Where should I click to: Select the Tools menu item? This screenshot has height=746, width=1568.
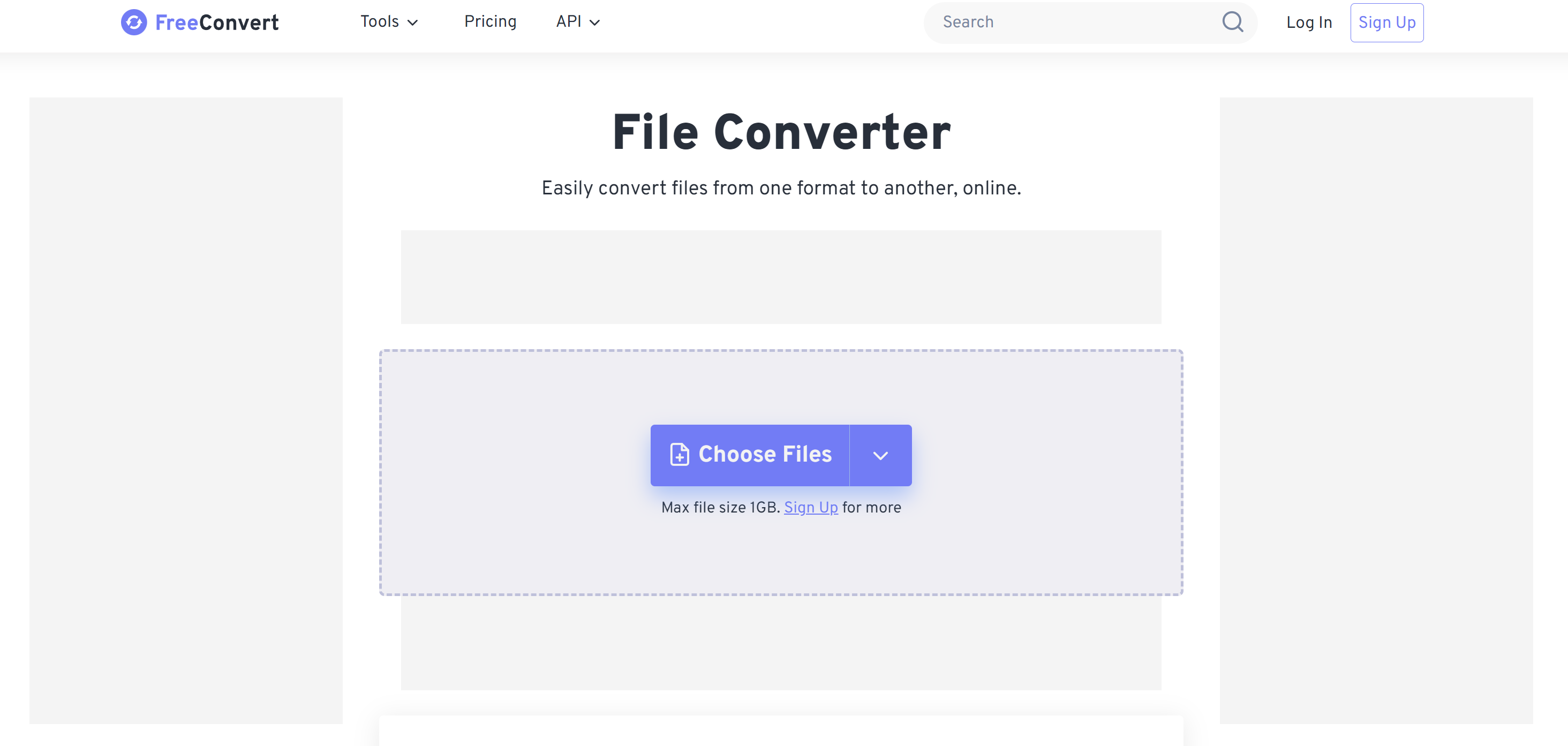tap(379, 22)
